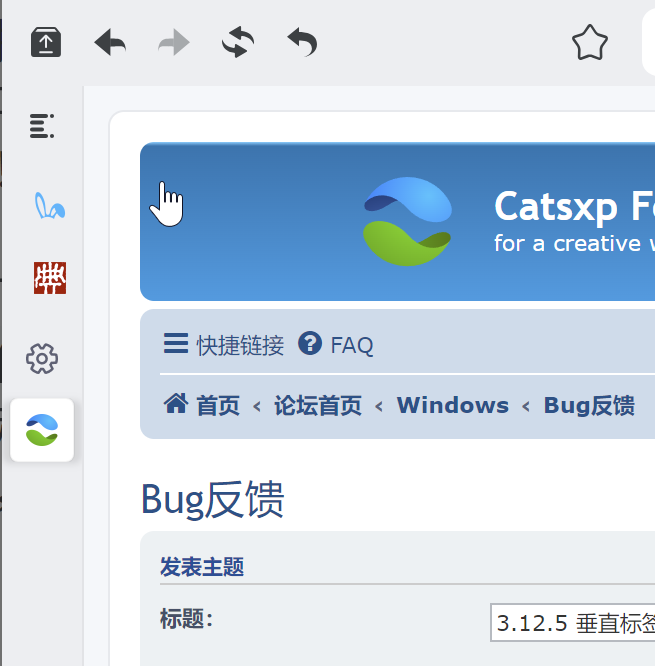Open the vertical tabs list icon

[x=42, y=126]
